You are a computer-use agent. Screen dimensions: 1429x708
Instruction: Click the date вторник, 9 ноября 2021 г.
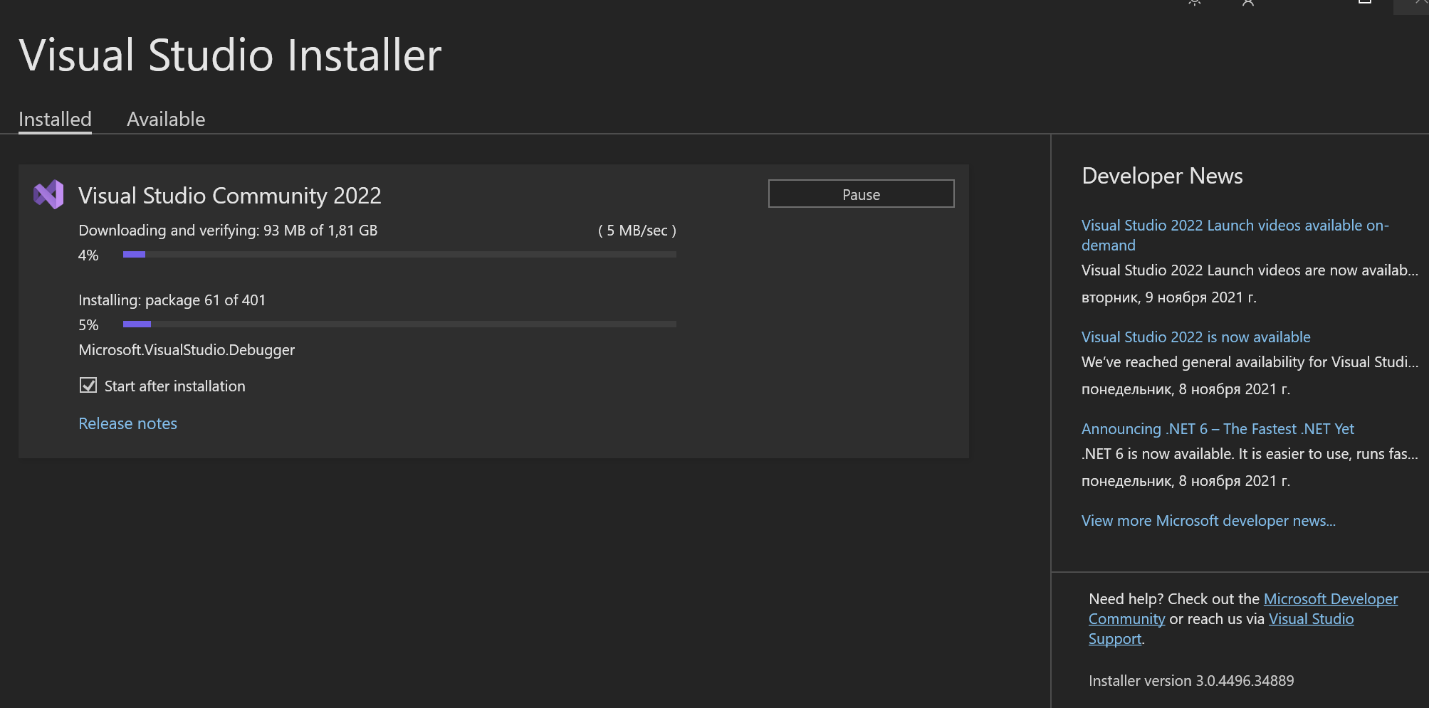(x=1168, y=297)
